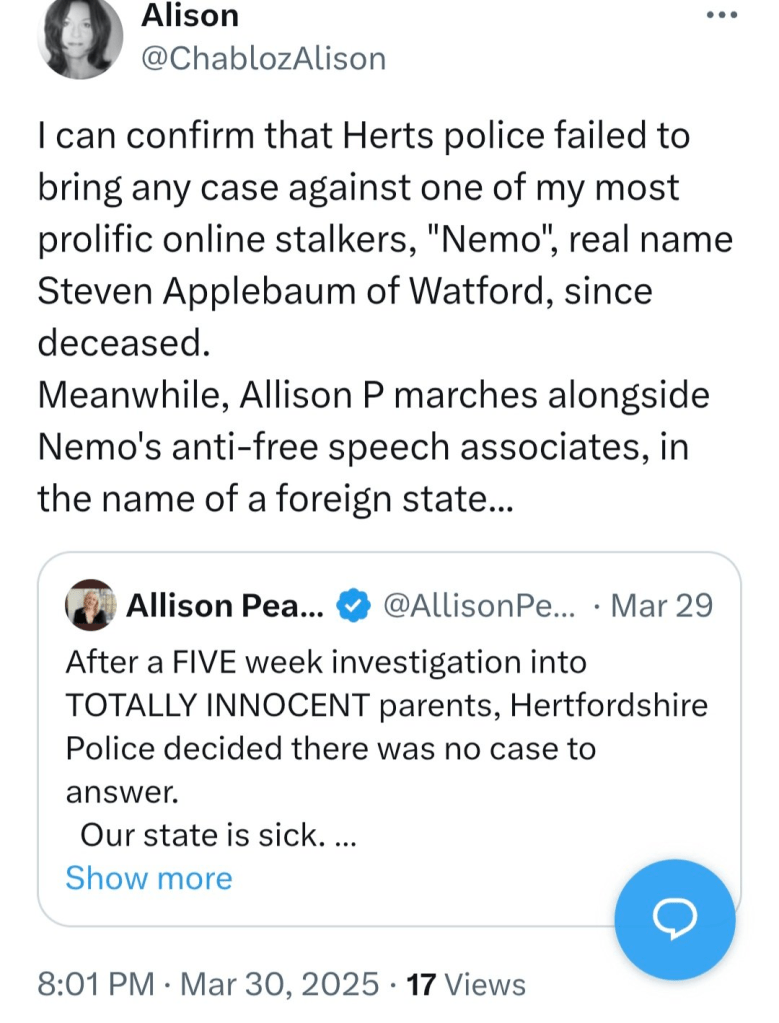Click the blue verified checkmark badge
This screenshot has height=1023, width=779.
[352, 606]
